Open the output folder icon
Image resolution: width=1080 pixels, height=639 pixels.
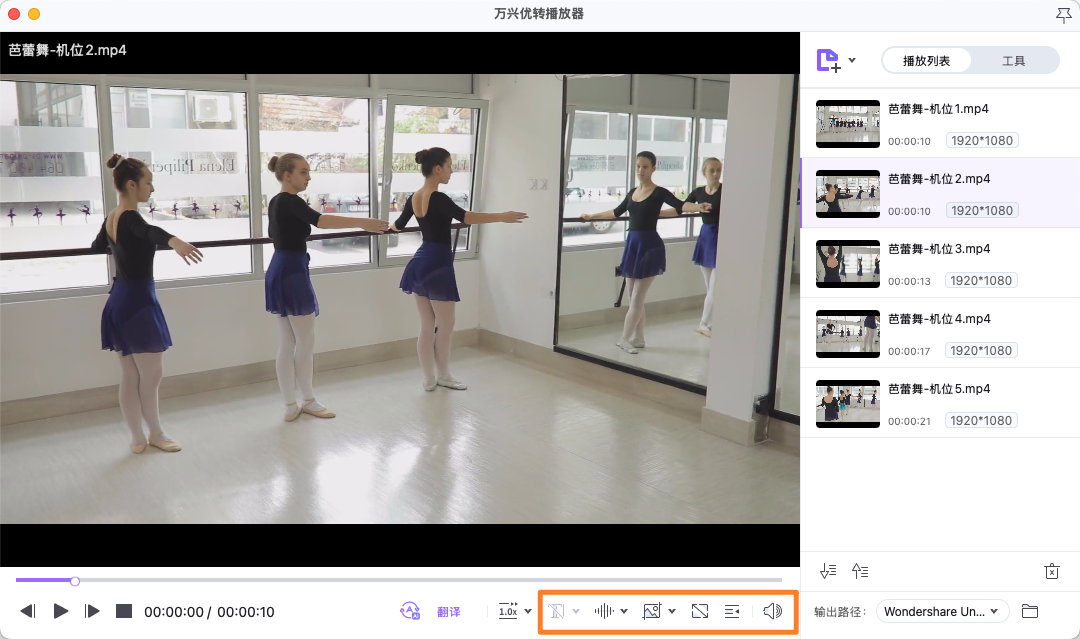(1030, 611)
